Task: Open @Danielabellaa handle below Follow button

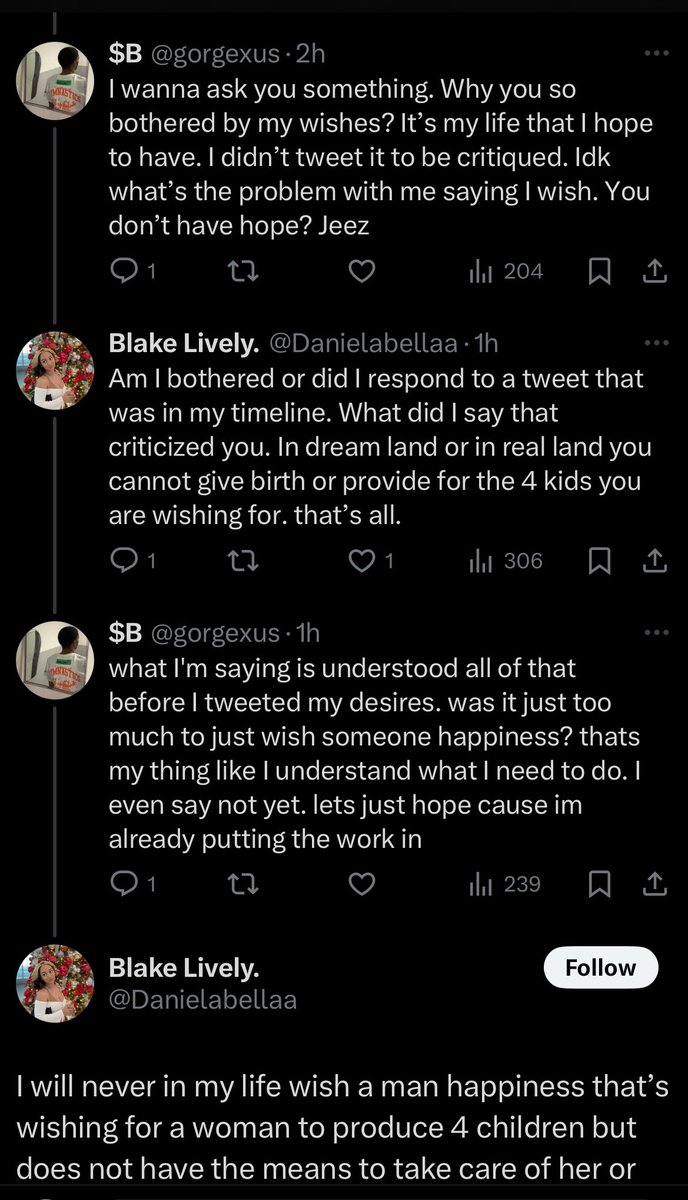Action: click(x=202, y=1000)
